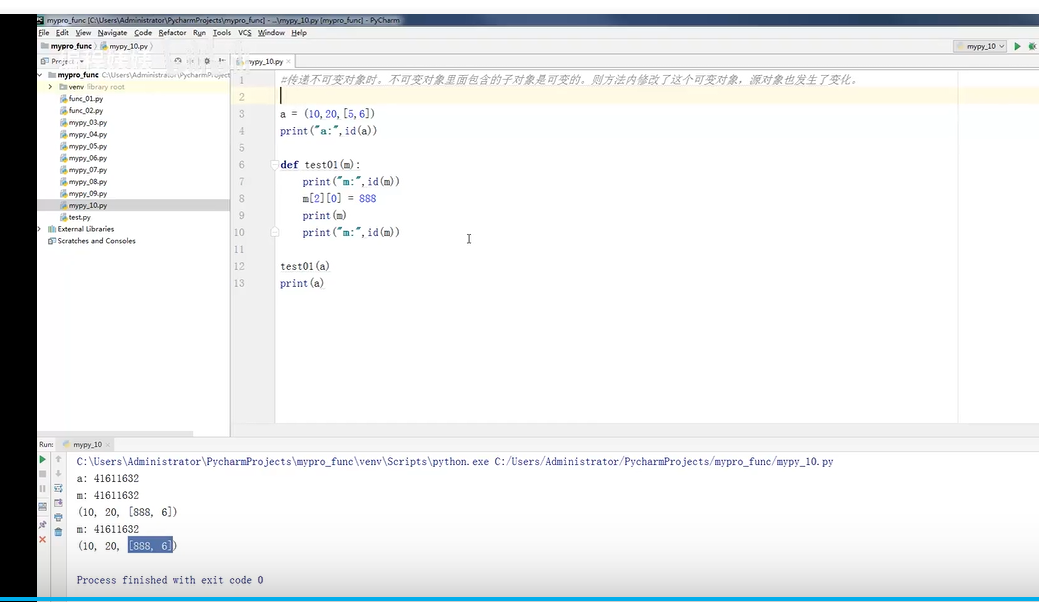
Task: Open the VCS menu
Action: click(x=245, y=32)
